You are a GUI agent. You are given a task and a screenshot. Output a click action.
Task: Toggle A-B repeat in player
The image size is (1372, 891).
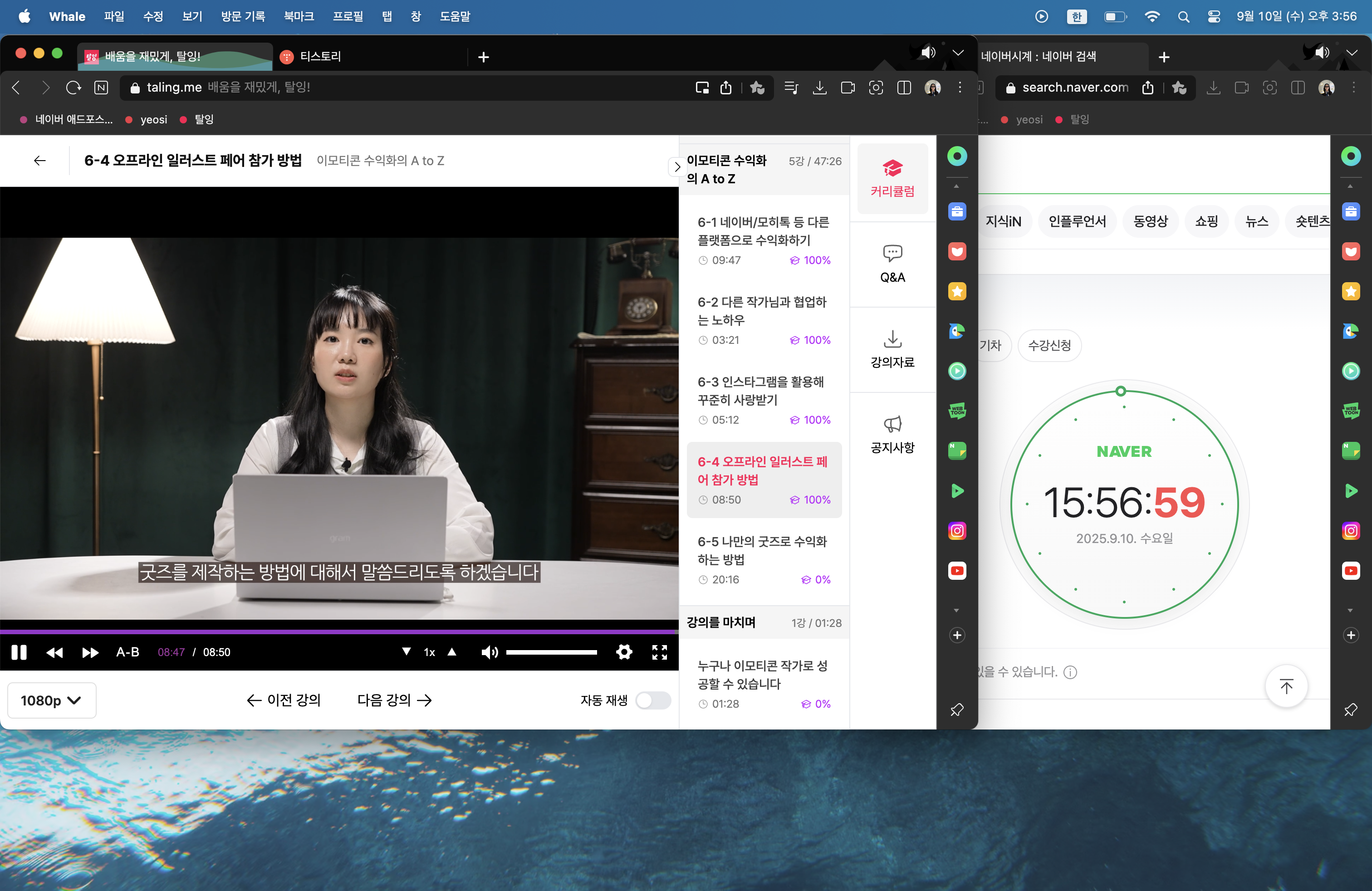click(127, 652)
